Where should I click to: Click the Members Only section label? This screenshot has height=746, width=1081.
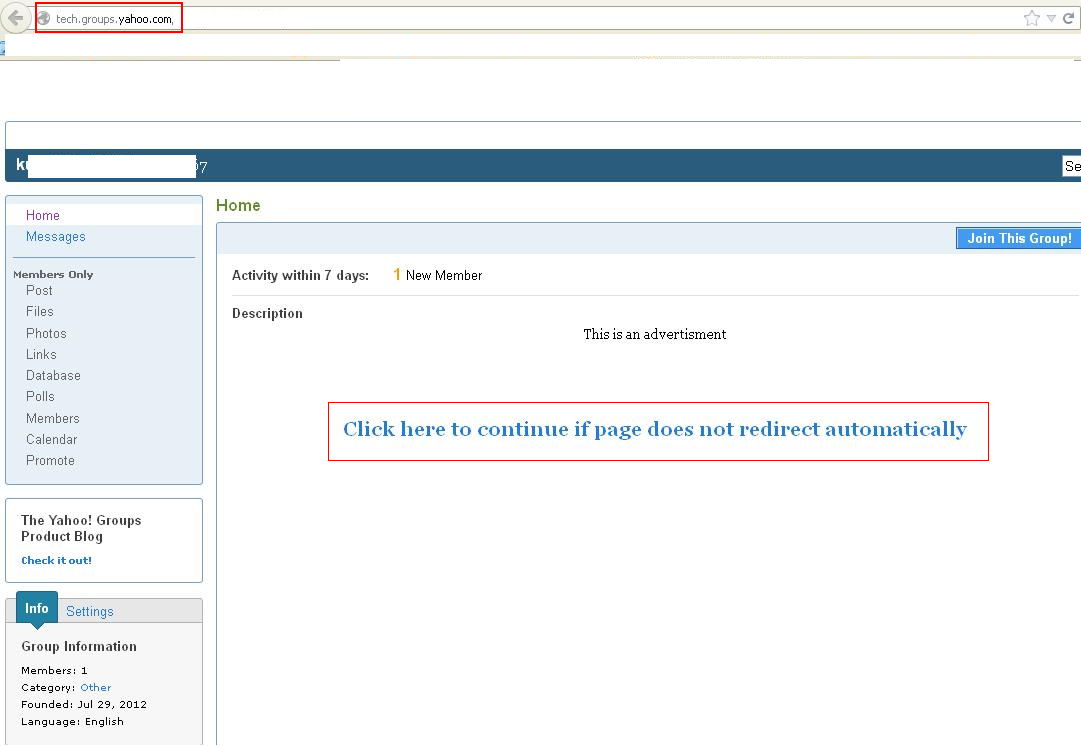pos(53,274)
